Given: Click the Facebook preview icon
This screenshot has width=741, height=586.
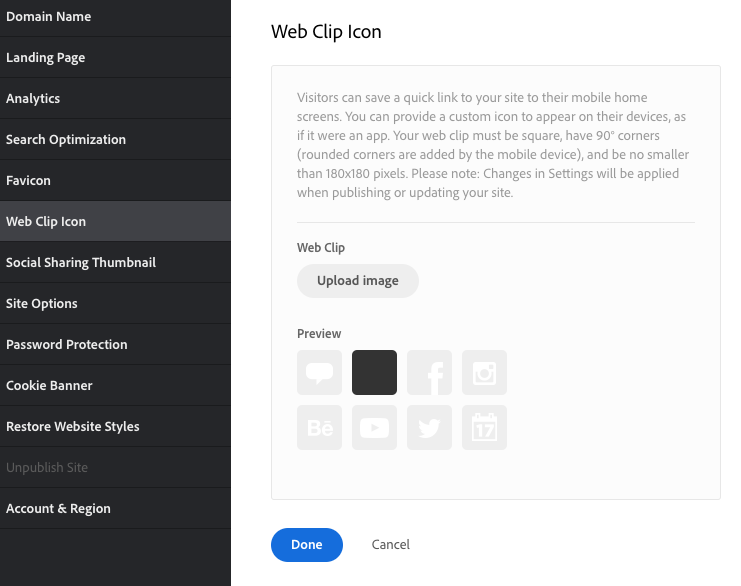Looking at the screenshot, I should click(429, 372).
